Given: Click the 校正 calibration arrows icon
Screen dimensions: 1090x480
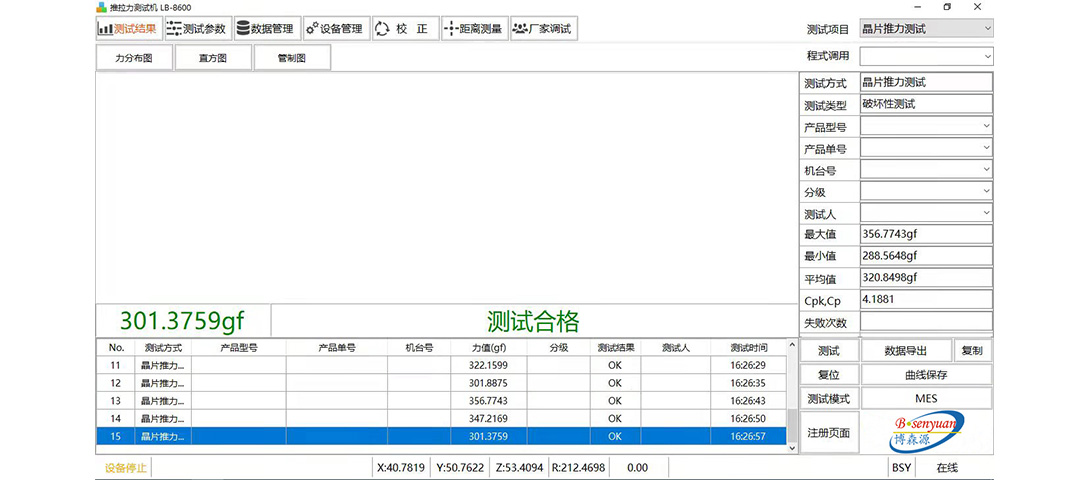Looking at the screenshot, I should click(383, 29).
